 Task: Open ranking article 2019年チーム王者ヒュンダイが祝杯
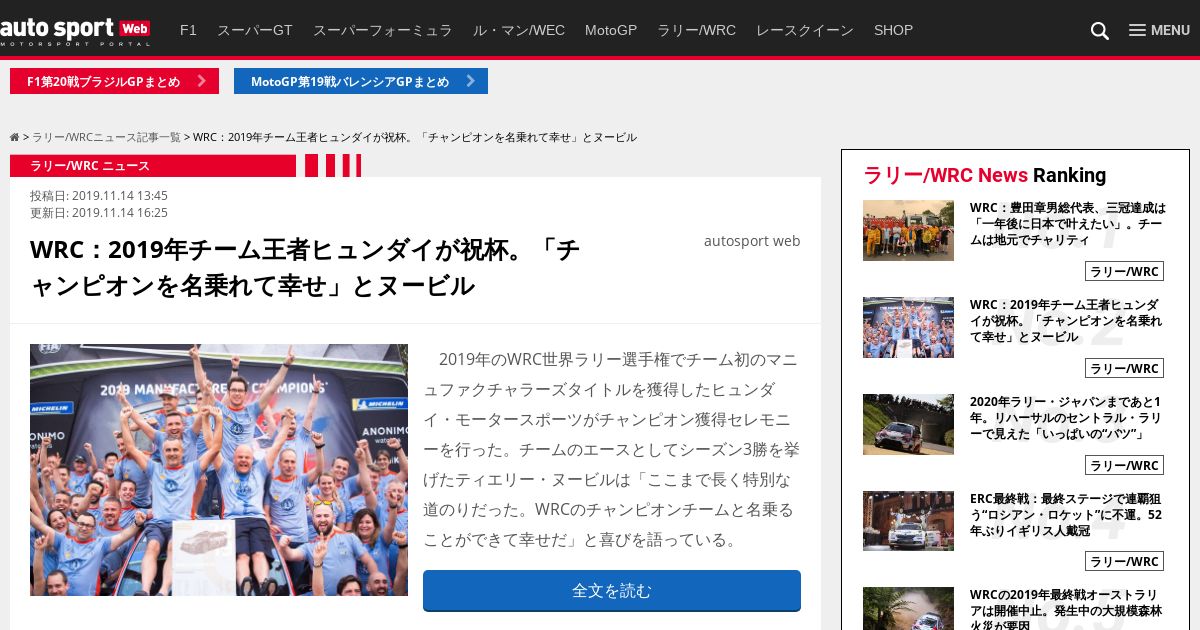coord(1066,321)
